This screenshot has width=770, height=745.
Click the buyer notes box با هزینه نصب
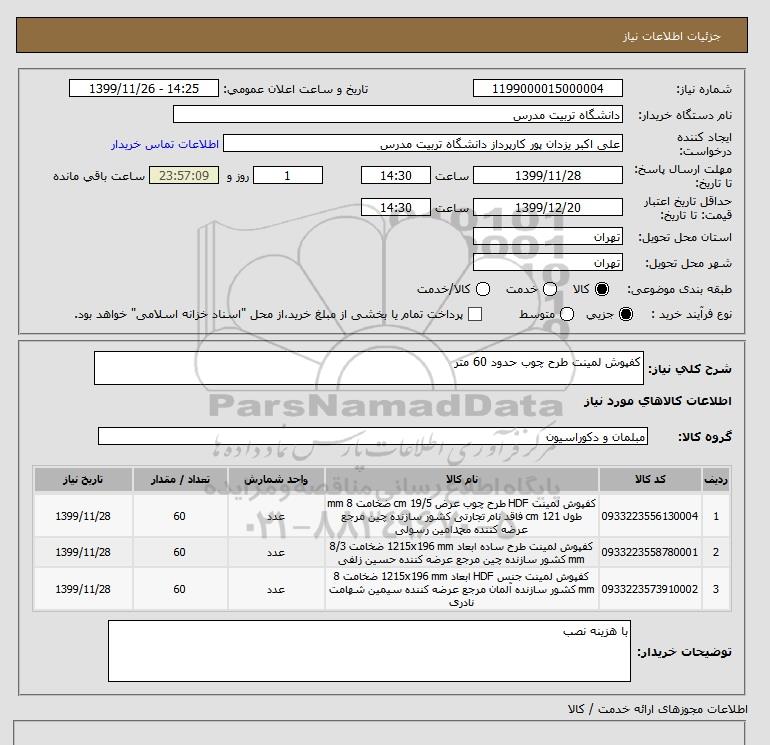369,651
